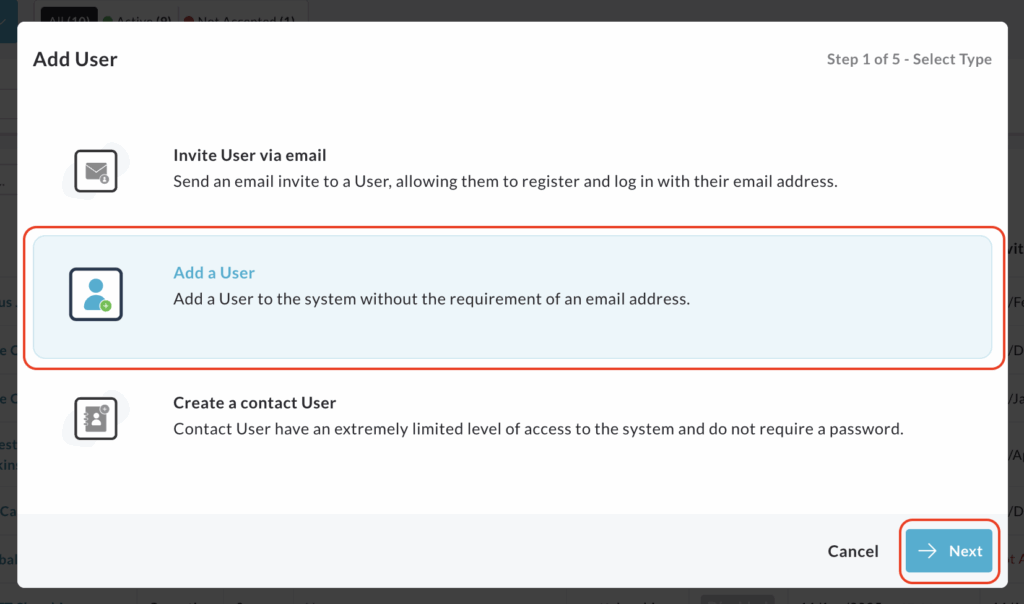
Task: Click the 'Add User' dialog title
Action: click(75, 59)
